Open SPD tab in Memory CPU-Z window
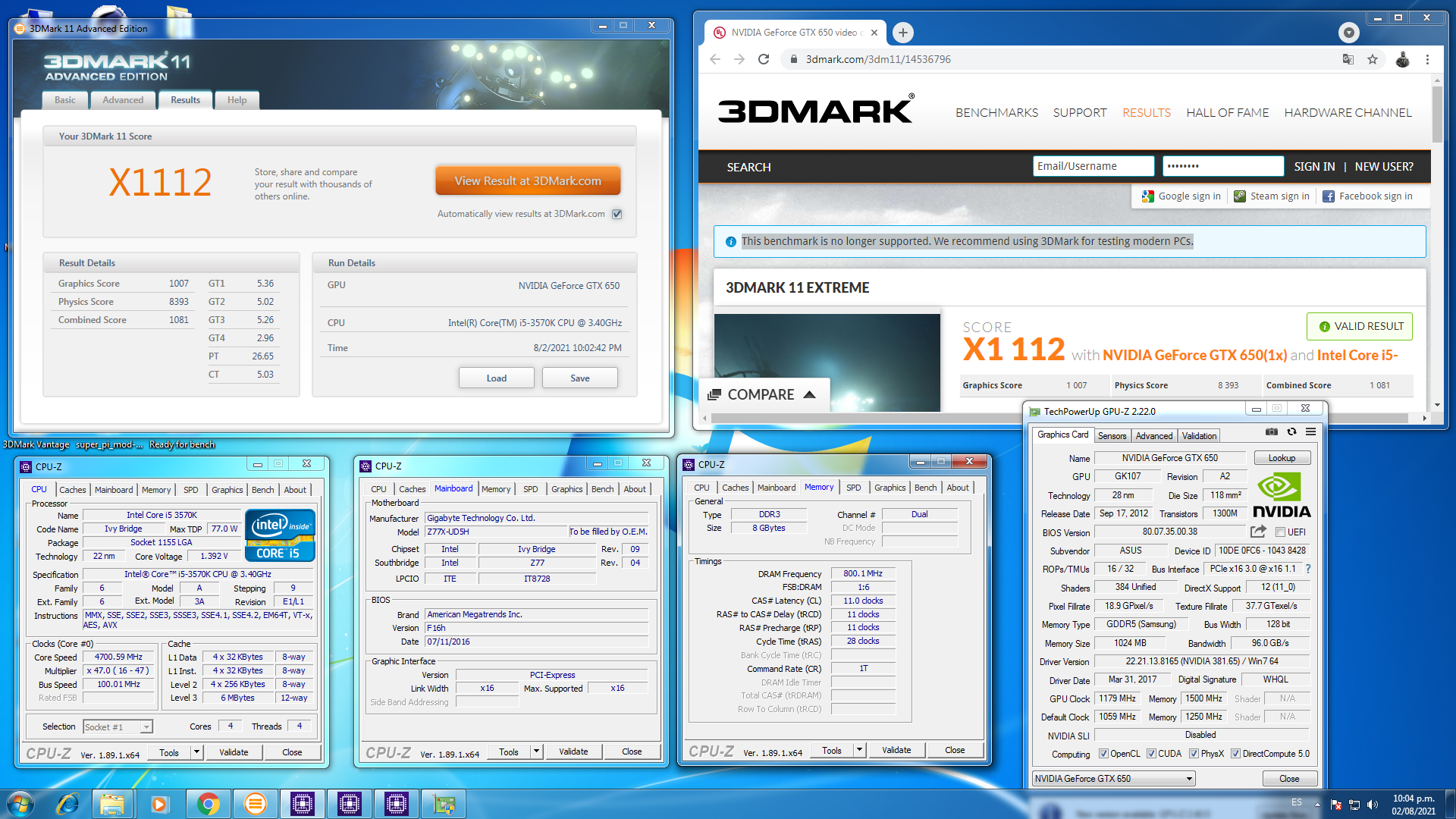The width and height of the screenshot is (1456, 819). (853, 488)
